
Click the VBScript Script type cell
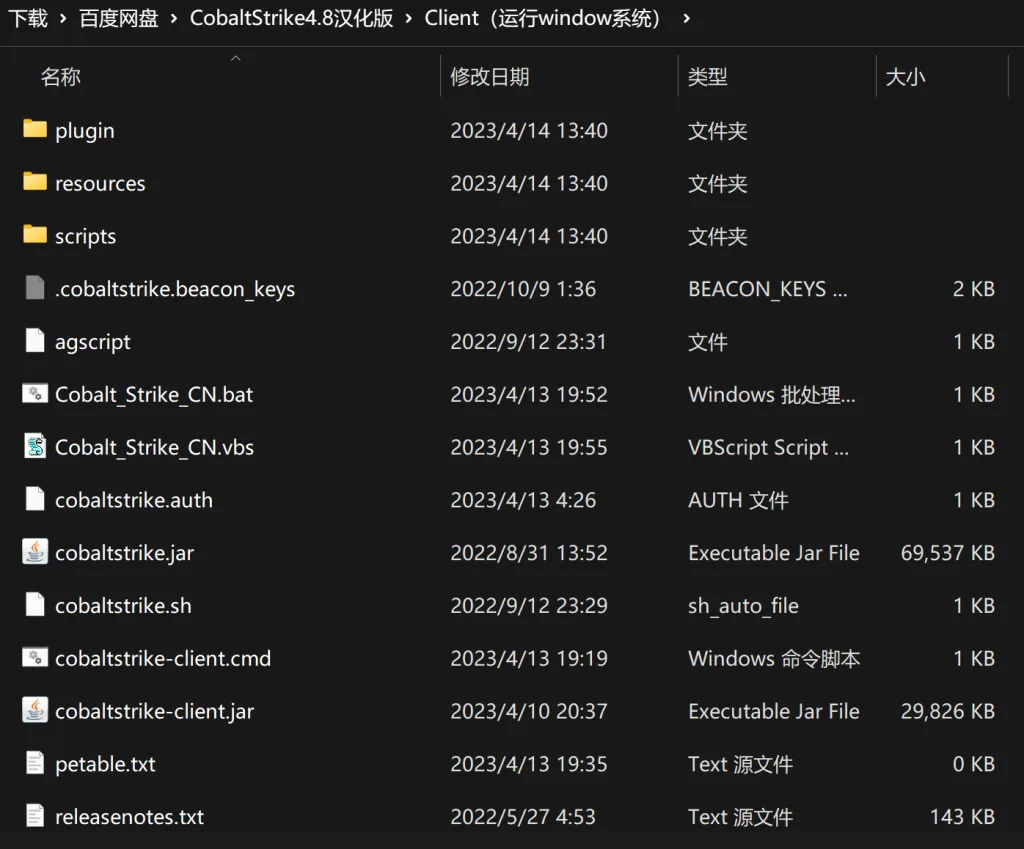pos(769,447)
